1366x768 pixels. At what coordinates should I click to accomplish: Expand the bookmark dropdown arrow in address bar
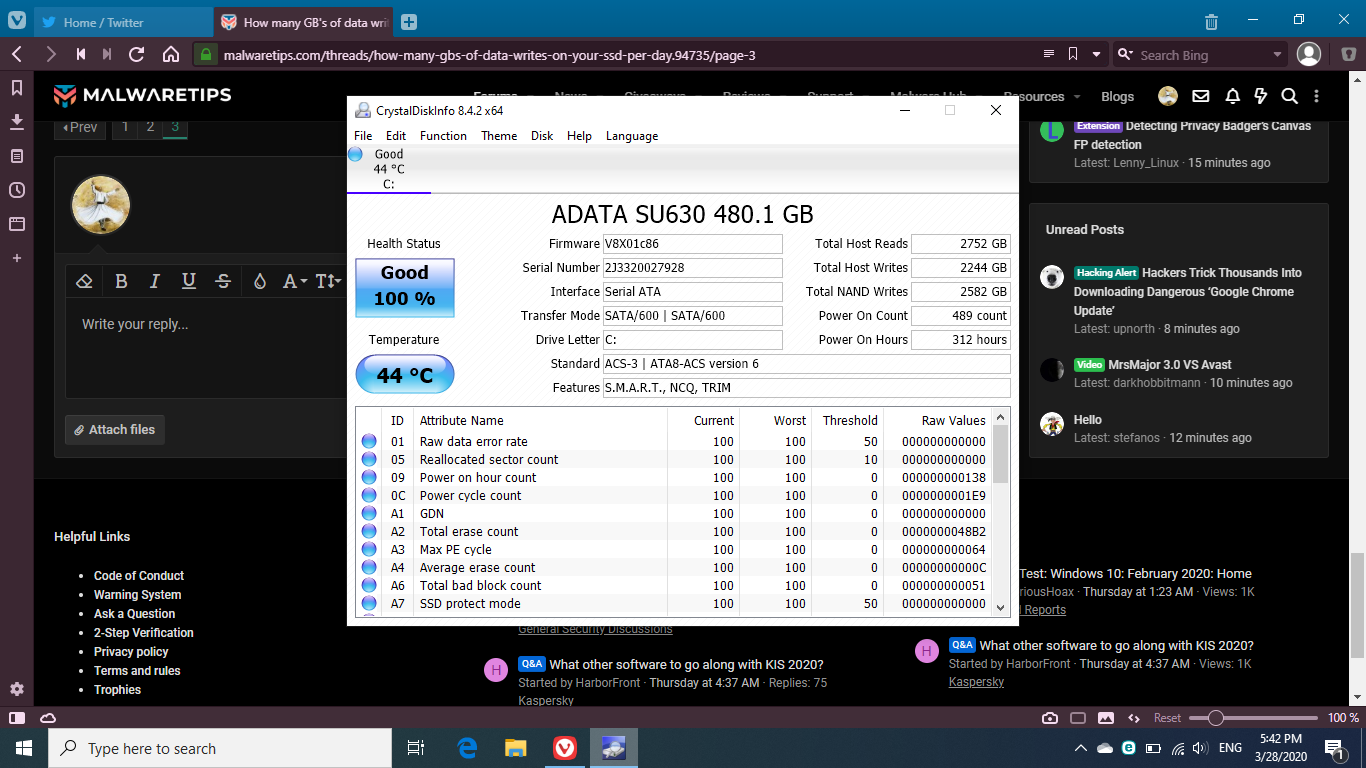[x=1097, y=55]
